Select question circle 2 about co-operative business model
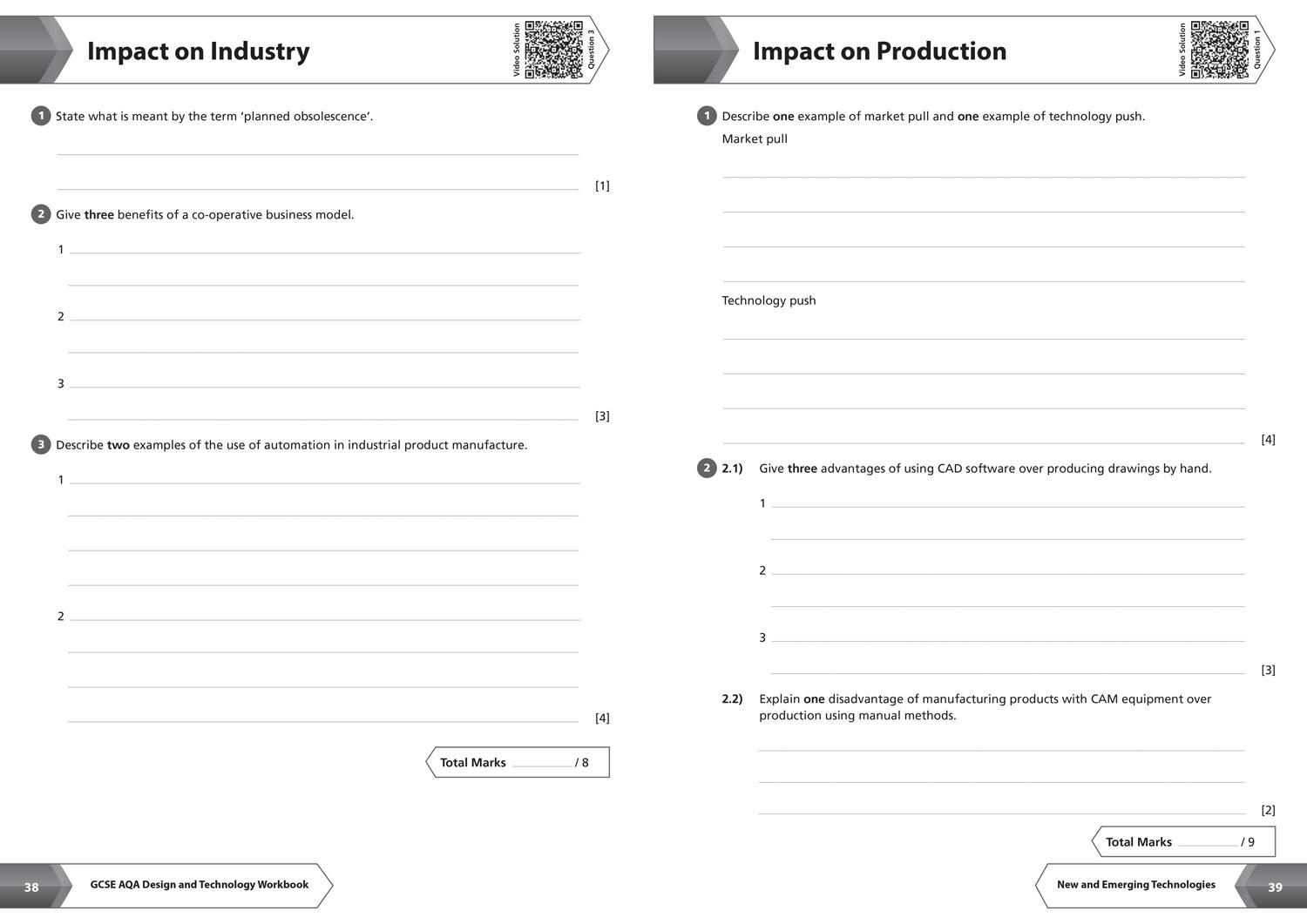Screen dimensions: 1307x924 [40, 214]
